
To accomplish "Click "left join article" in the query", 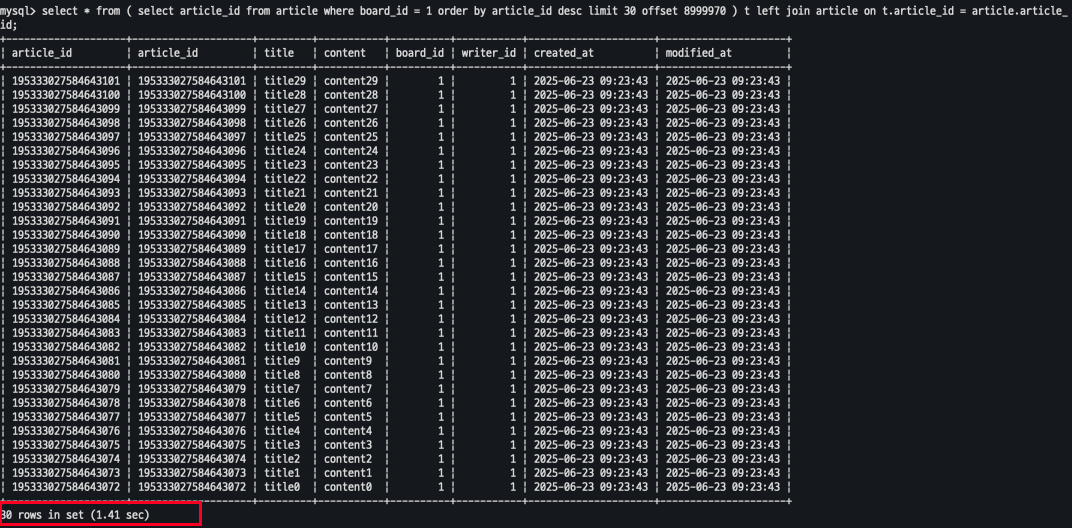I will point(813,12).
